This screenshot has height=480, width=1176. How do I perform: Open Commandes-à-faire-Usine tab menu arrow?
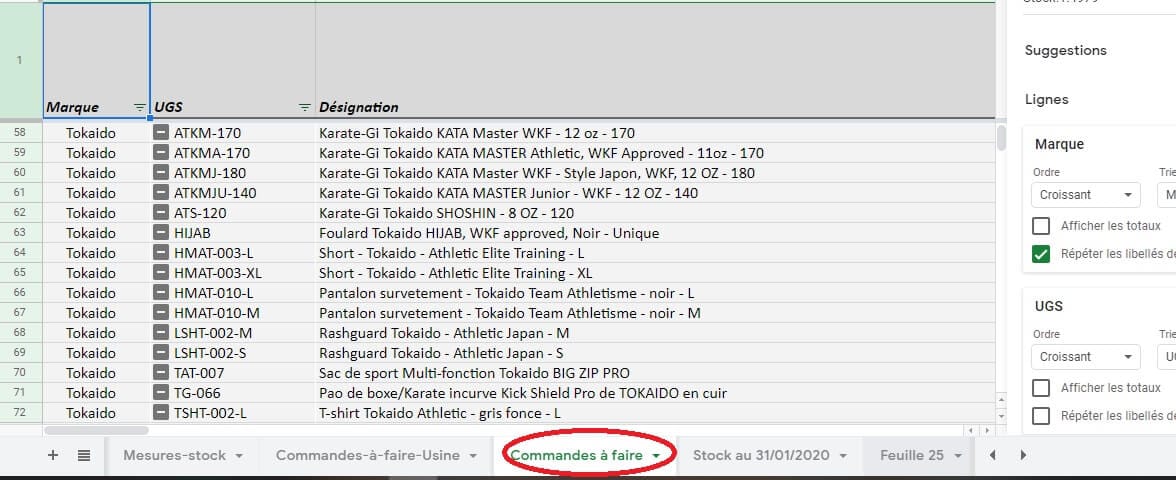point(473,456)
